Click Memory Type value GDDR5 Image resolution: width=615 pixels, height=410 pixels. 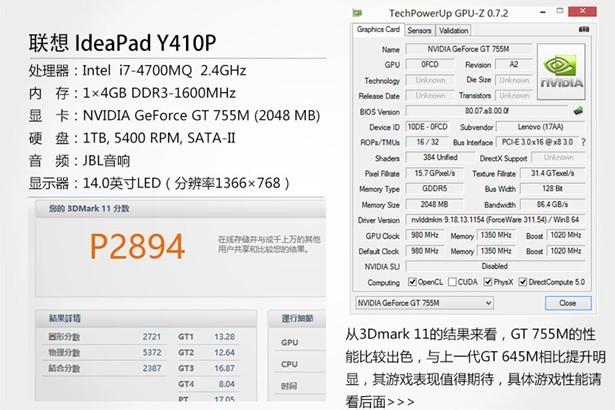435,189
